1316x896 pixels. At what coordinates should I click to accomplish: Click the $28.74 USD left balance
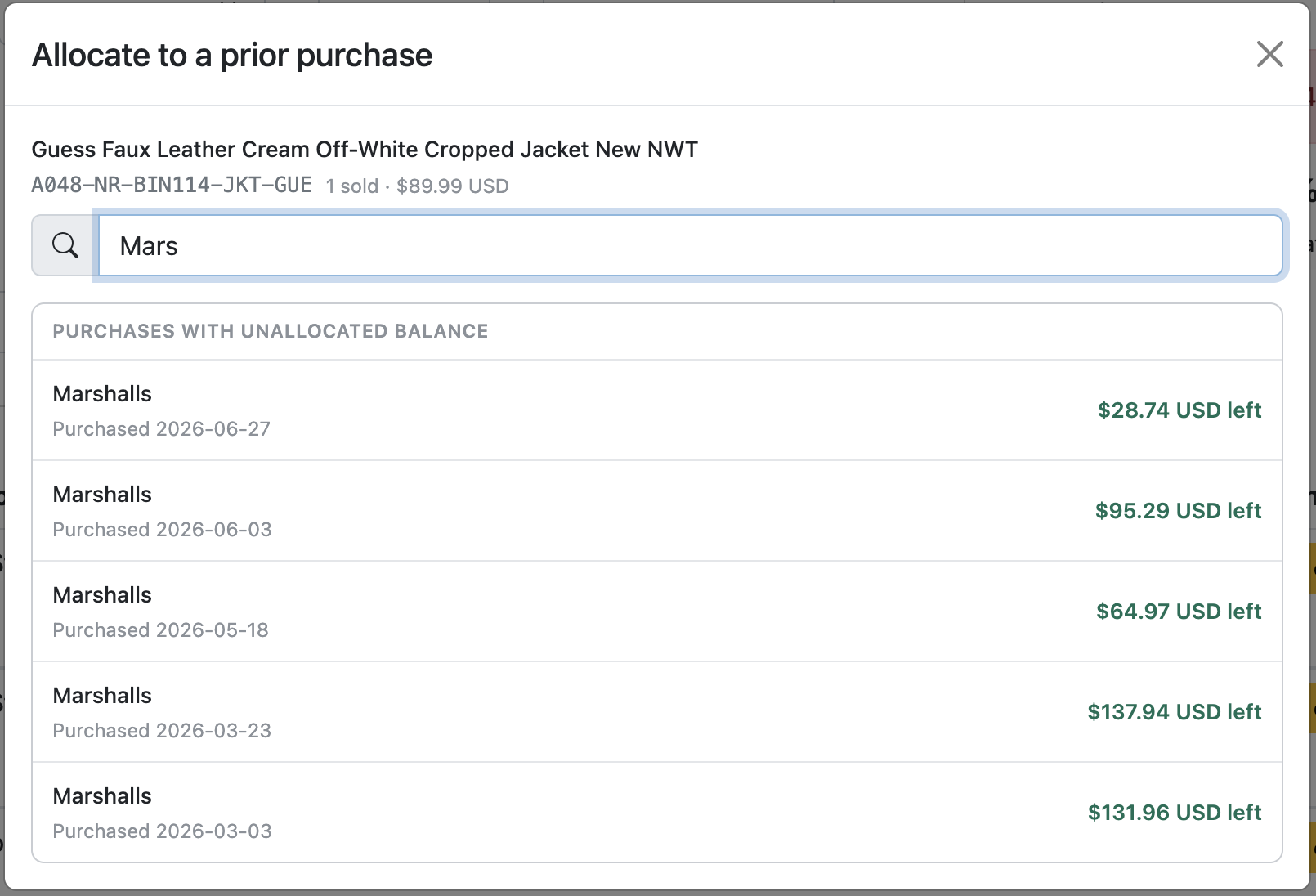pos(1179,410)
